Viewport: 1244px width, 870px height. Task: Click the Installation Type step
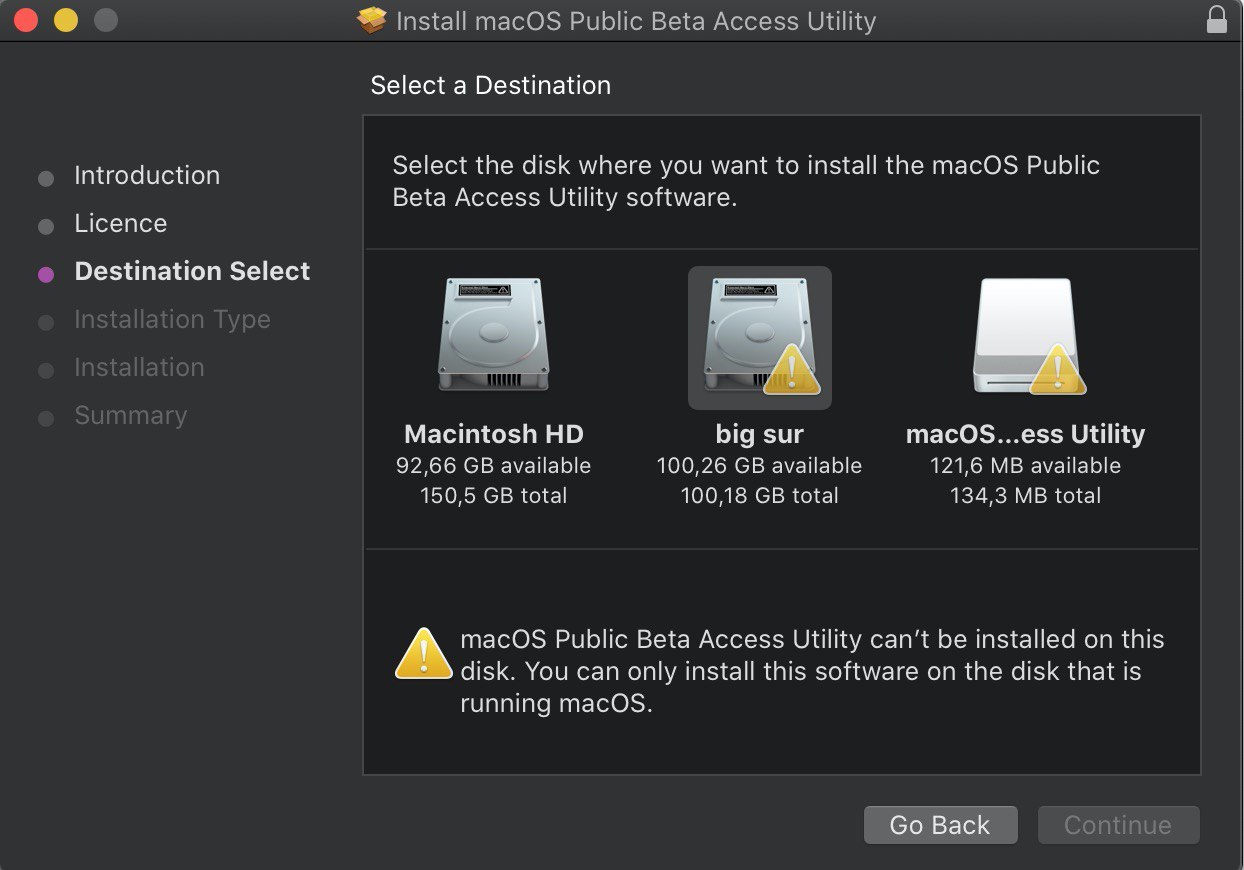(x=172, y=319)
